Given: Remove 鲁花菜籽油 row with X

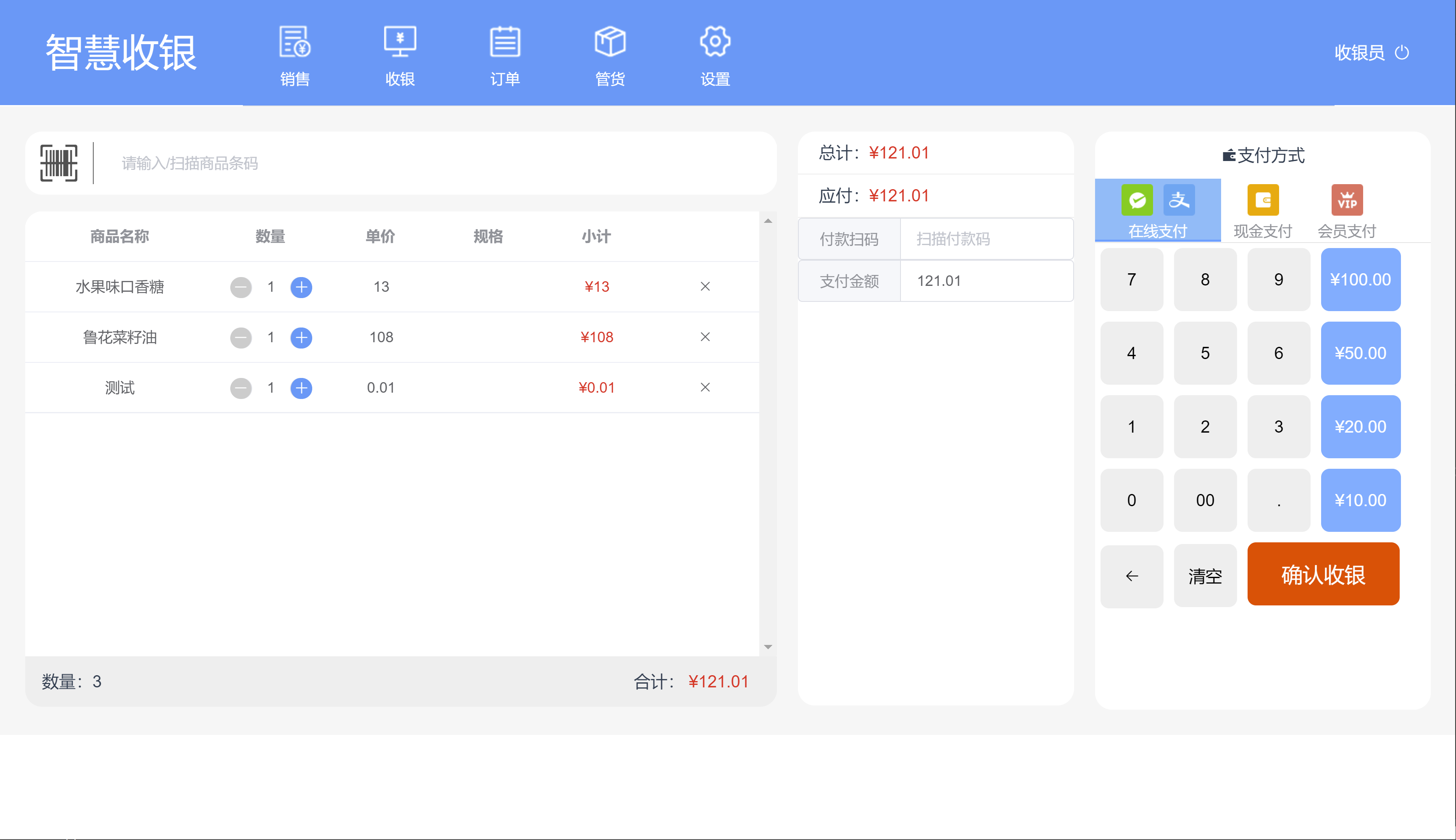Looking at the screenshot, I should pyautogui.click(x=705, y=337).
